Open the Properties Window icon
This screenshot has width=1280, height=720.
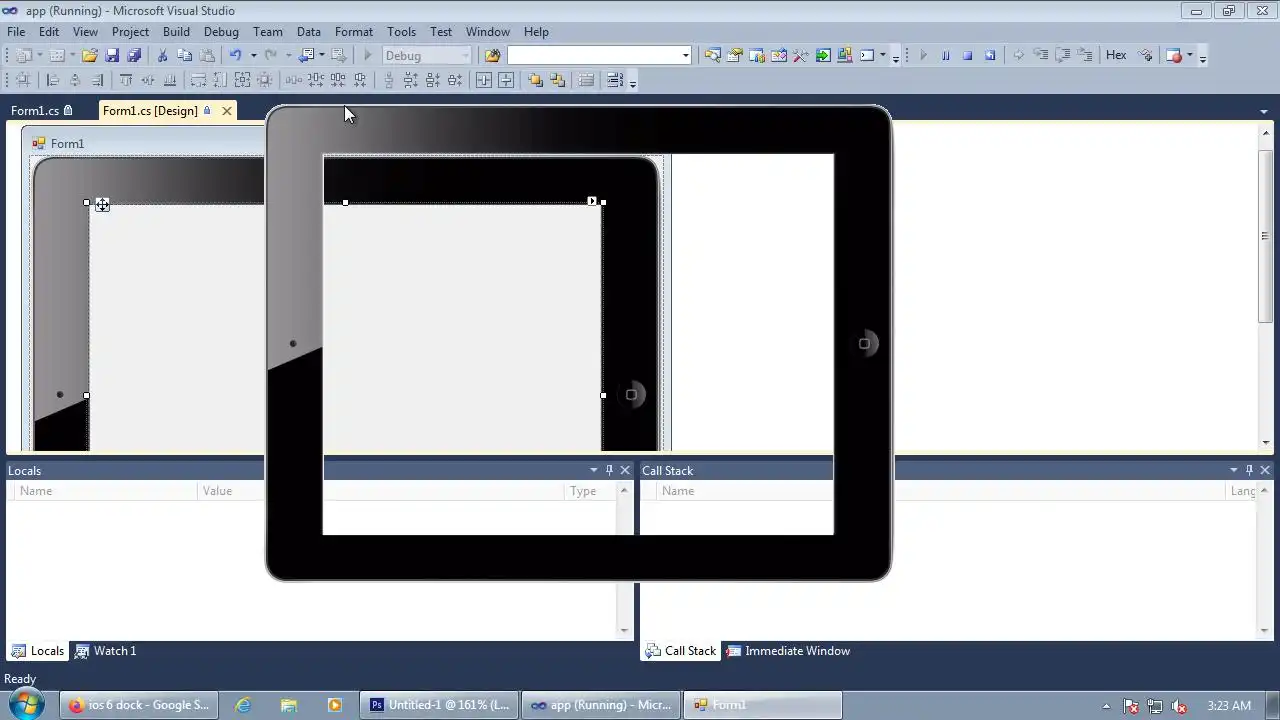click(x=734, y=56)
